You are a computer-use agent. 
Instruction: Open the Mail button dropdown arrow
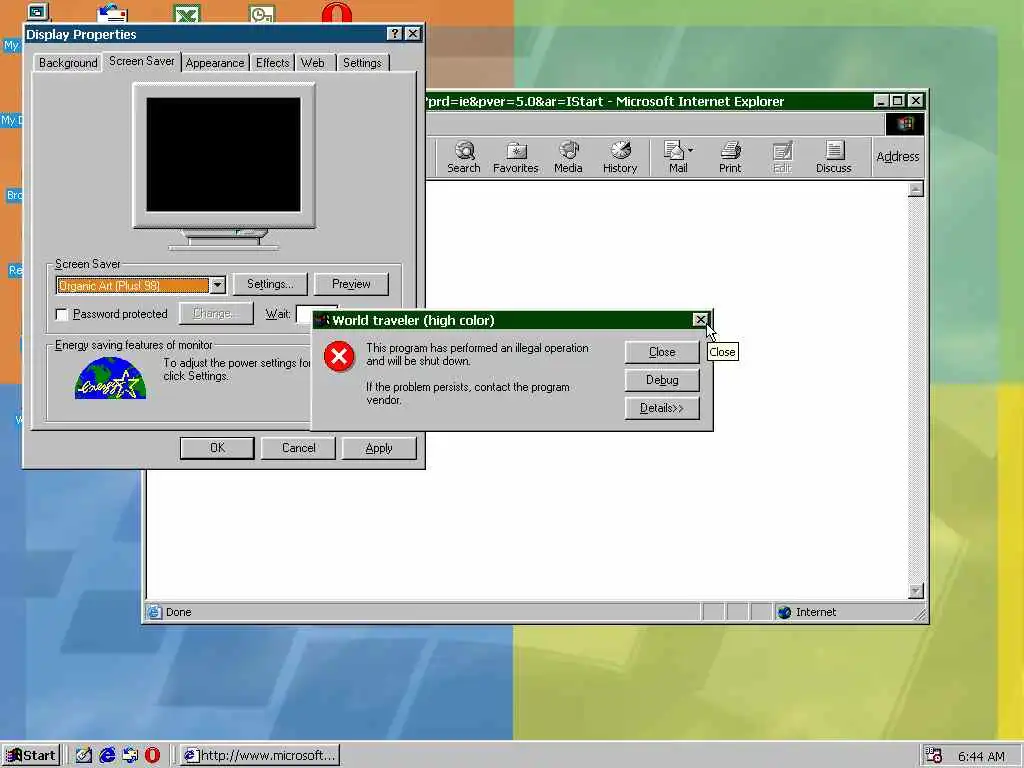690,150
